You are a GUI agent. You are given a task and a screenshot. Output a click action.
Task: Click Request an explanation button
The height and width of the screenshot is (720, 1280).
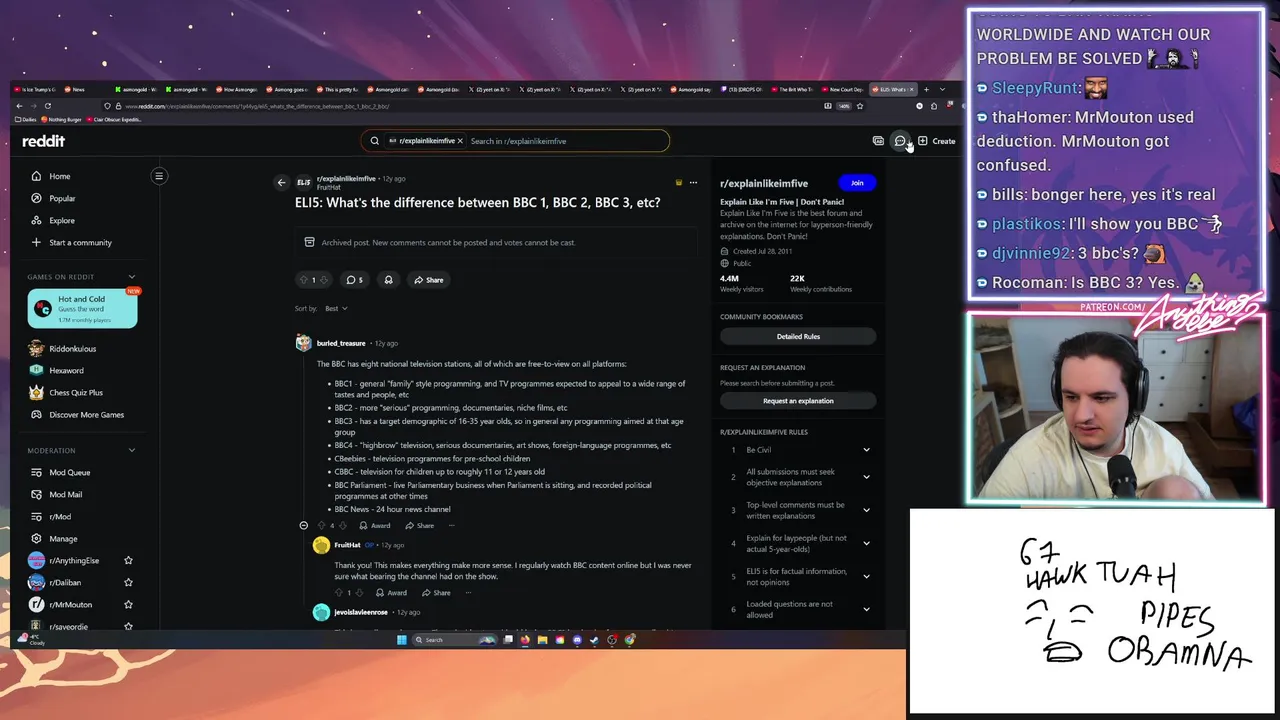tap(798, 401)
